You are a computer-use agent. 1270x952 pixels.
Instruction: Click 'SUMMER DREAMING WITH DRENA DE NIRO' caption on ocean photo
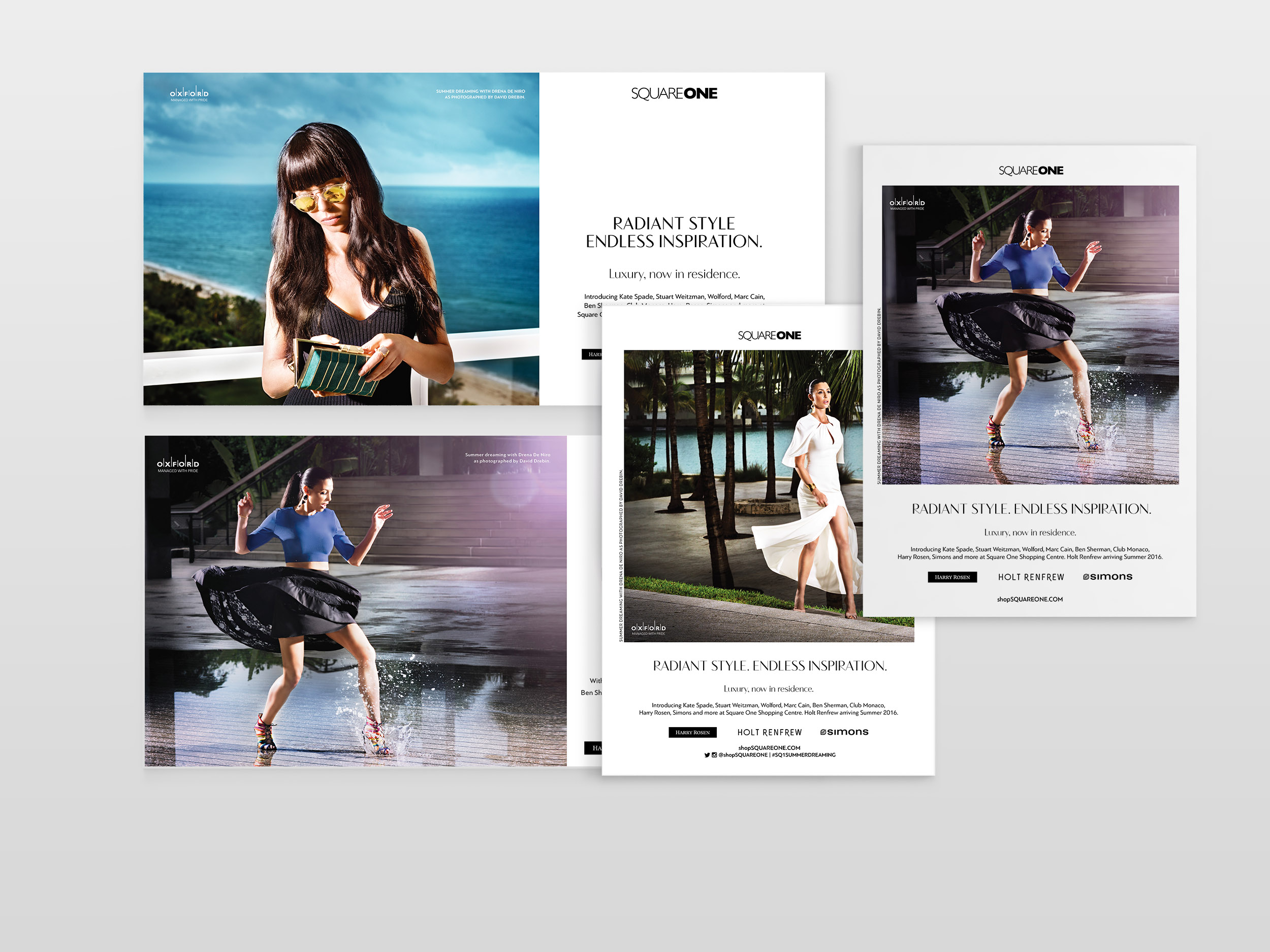[x=480, y=91]
